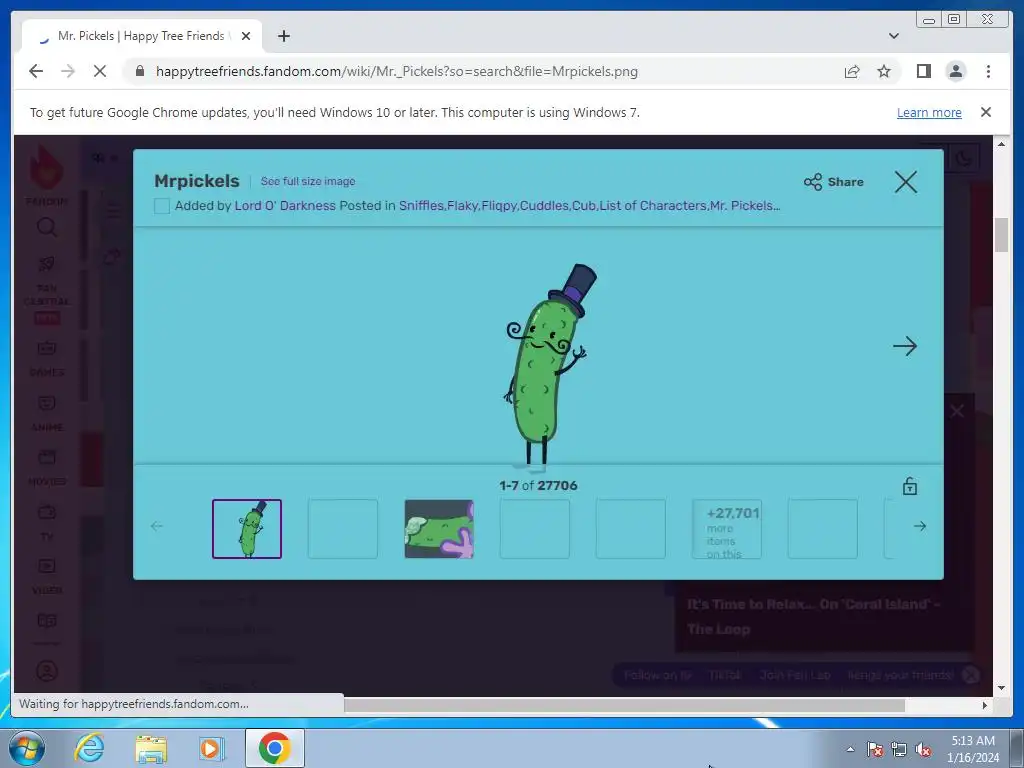Click Chrome icon in taskbar
Image resolution: width=1024 pixels, height=768 pixels.
pyautogui.click(x=275, y=748)
